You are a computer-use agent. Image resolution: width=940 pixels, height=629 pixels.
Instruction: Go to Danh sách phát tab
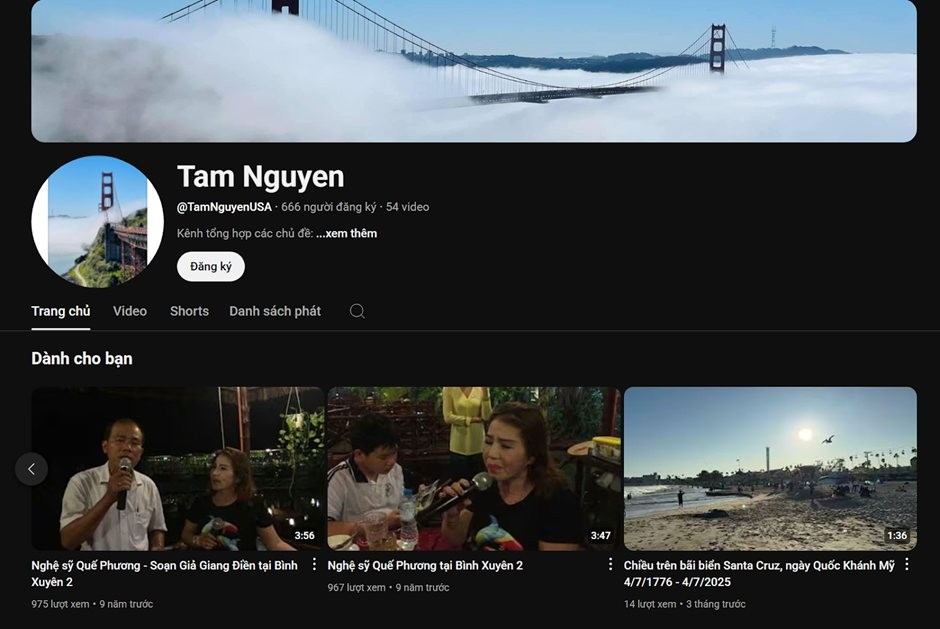[275, 311]
